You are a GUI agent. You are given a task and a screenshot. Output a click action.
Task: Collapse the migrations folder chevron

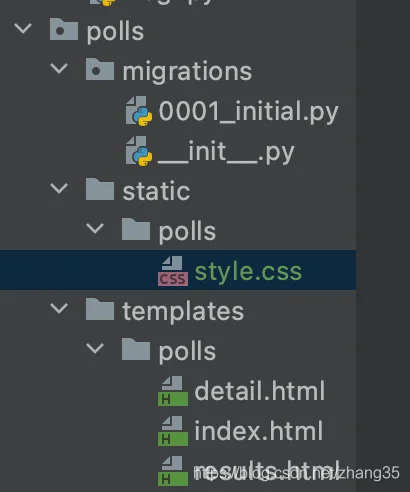pos(59,69)
